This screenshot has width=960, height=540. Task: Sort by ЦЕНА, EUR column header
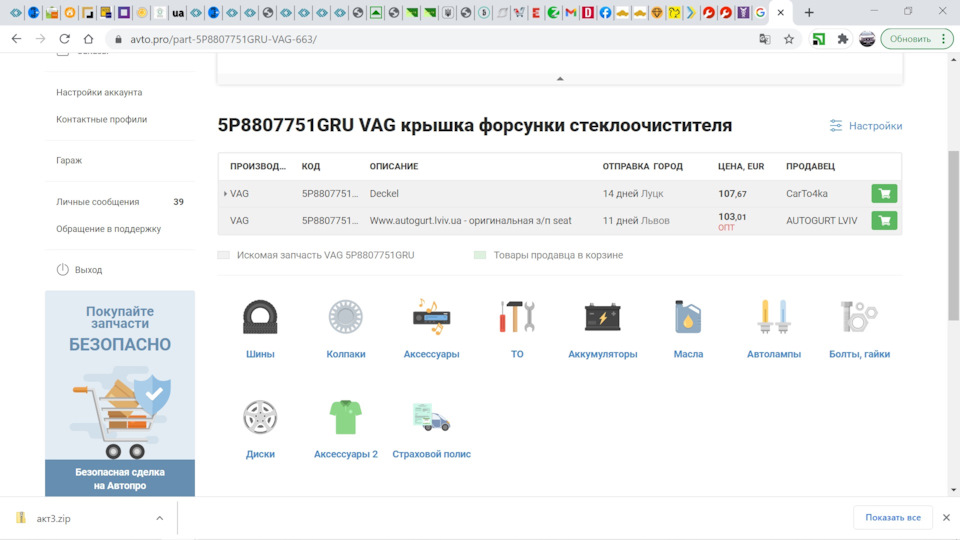[741, 167]
